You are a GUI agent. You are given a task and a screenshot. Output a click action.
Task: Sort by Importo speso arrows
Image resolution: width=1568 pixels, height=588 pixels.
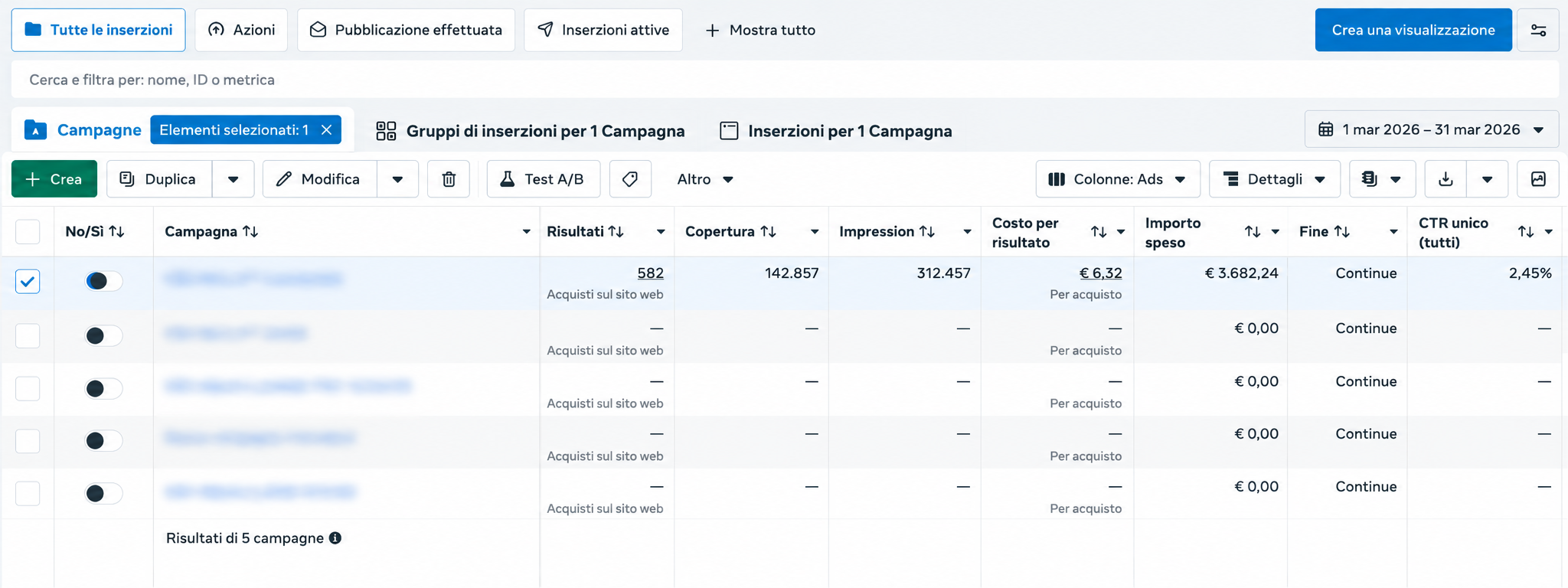(1253, 232)
